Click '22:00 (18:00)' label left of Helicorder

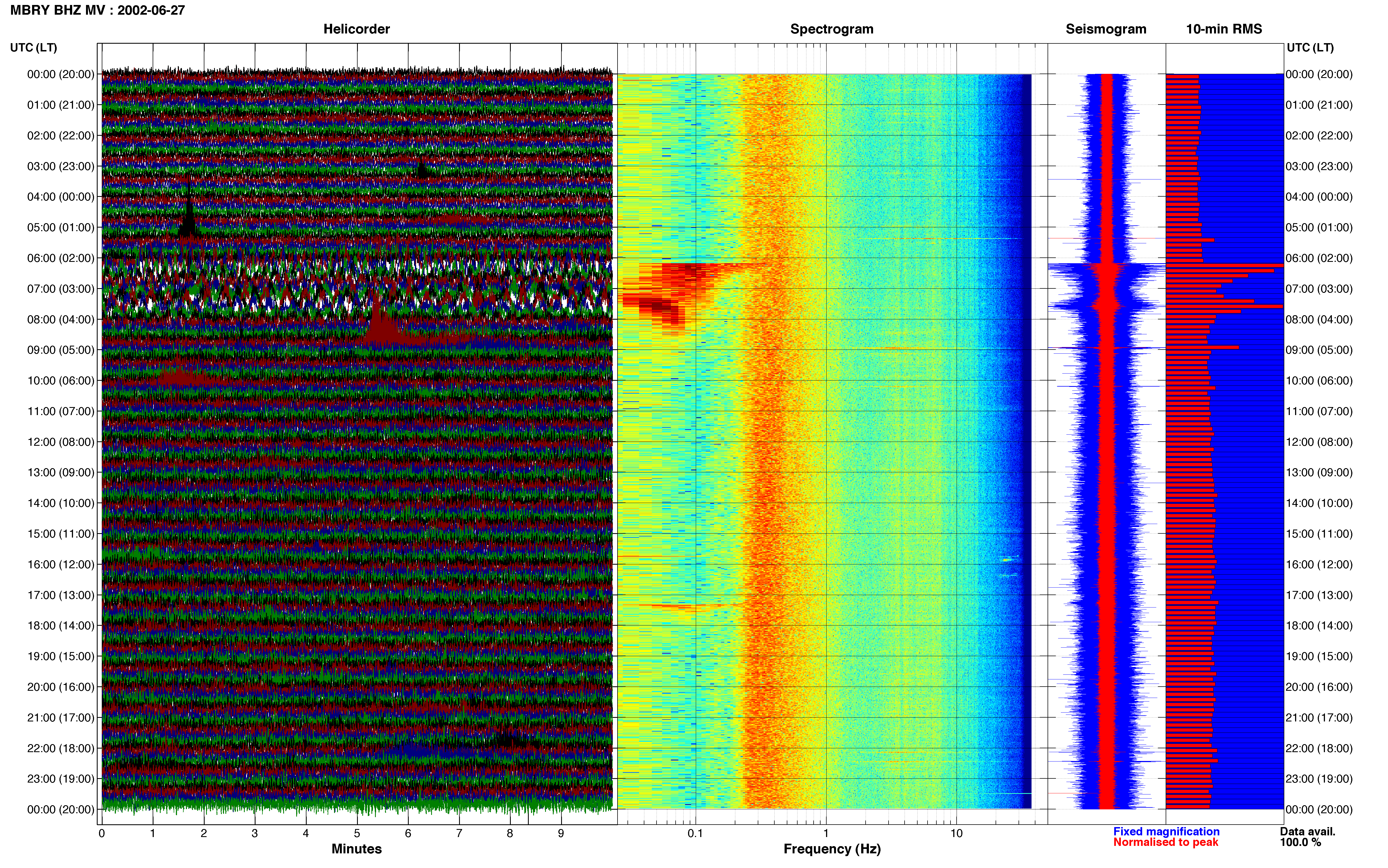click(61, 749)
